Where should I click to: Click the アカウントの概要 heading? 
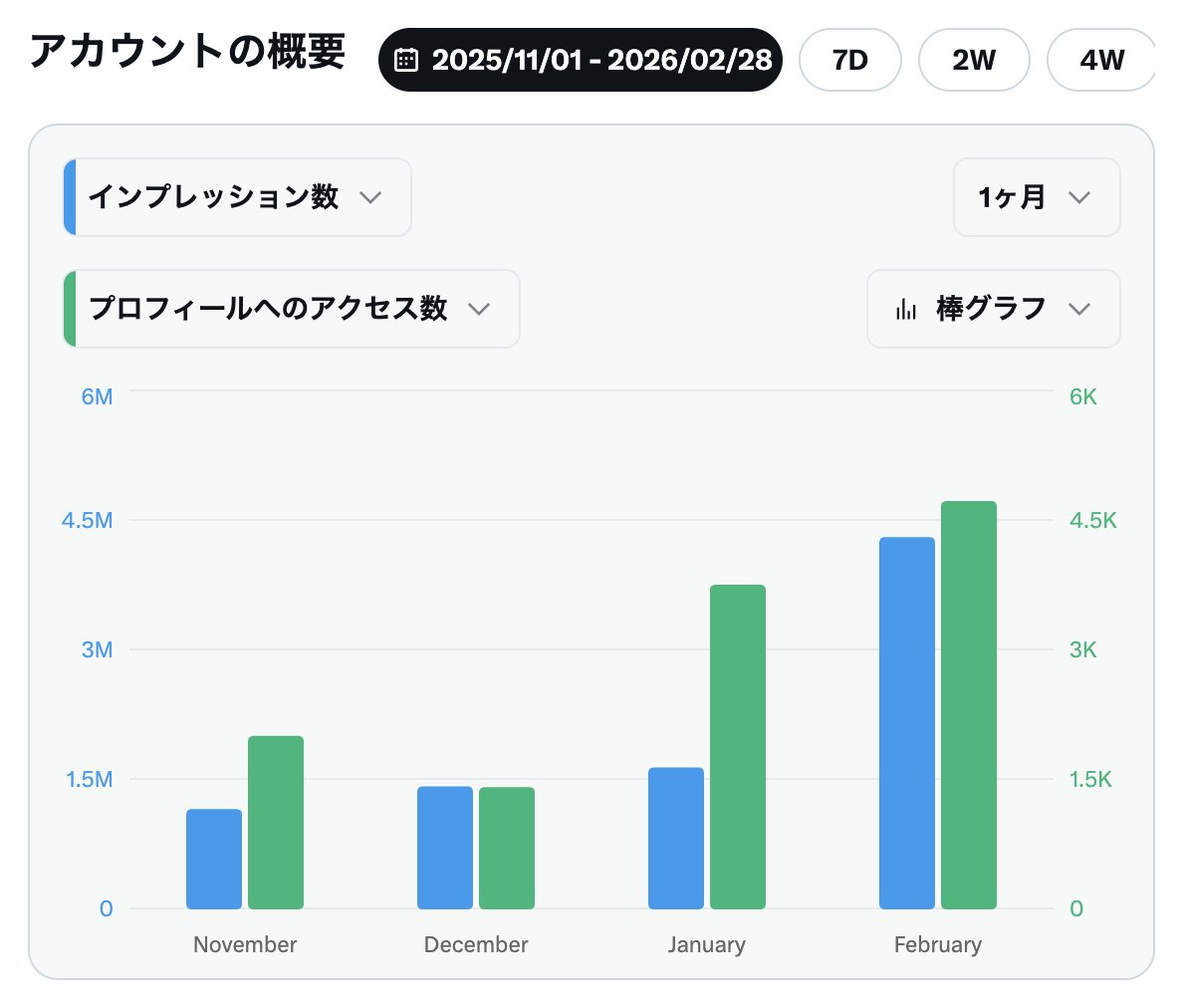[188, 55]
